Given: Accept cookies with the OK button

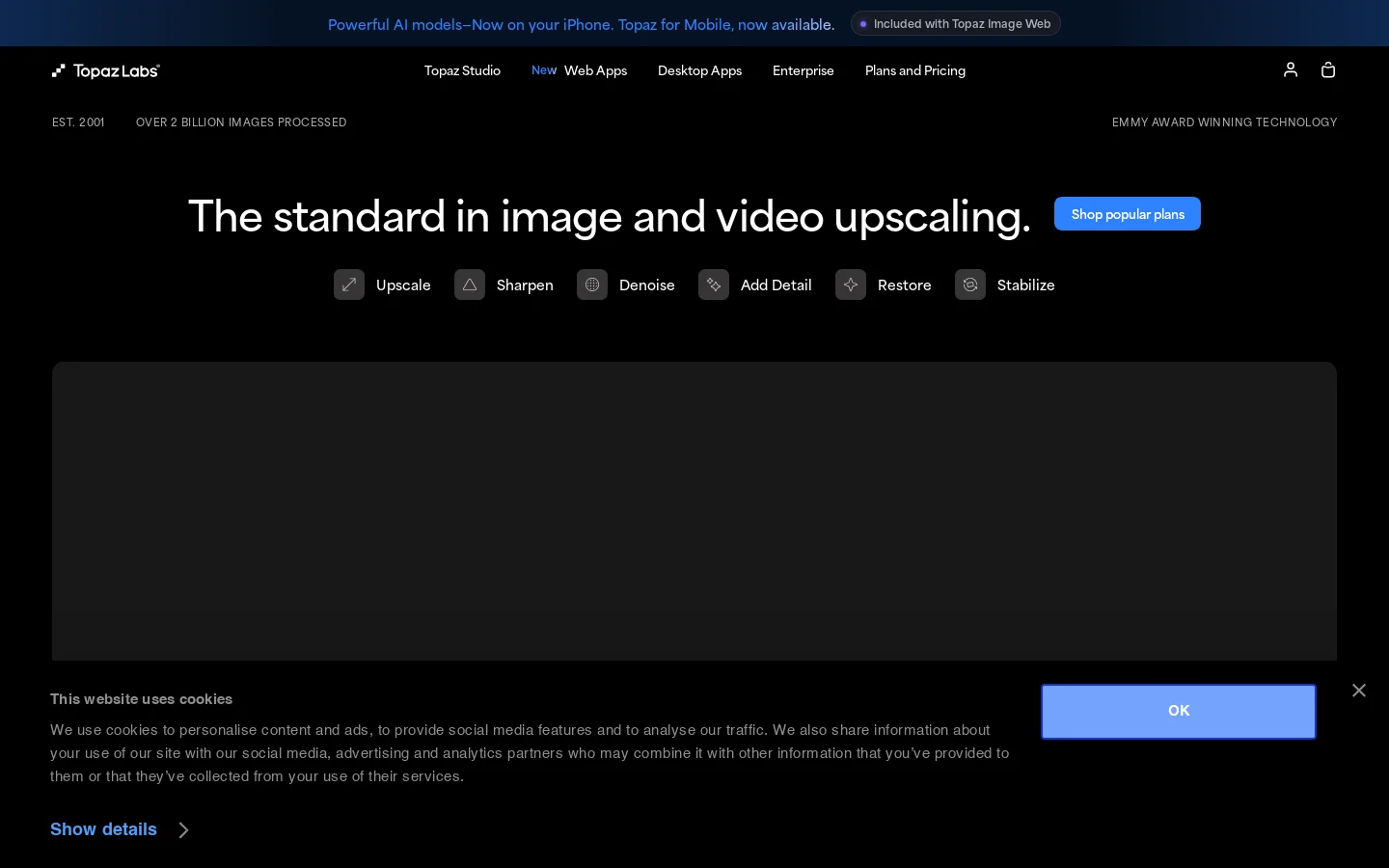Looking at the screenshot, I should point(1179,712).
